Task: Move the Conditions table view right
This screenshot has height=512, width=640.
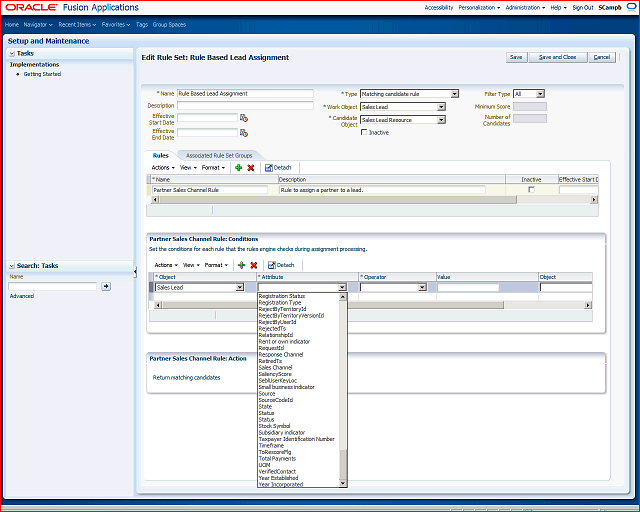Action: point(588,305)
